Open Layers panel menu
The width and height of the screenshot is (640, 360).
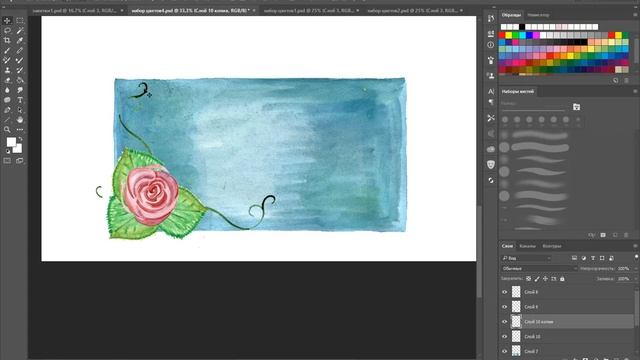coord(635,246)
